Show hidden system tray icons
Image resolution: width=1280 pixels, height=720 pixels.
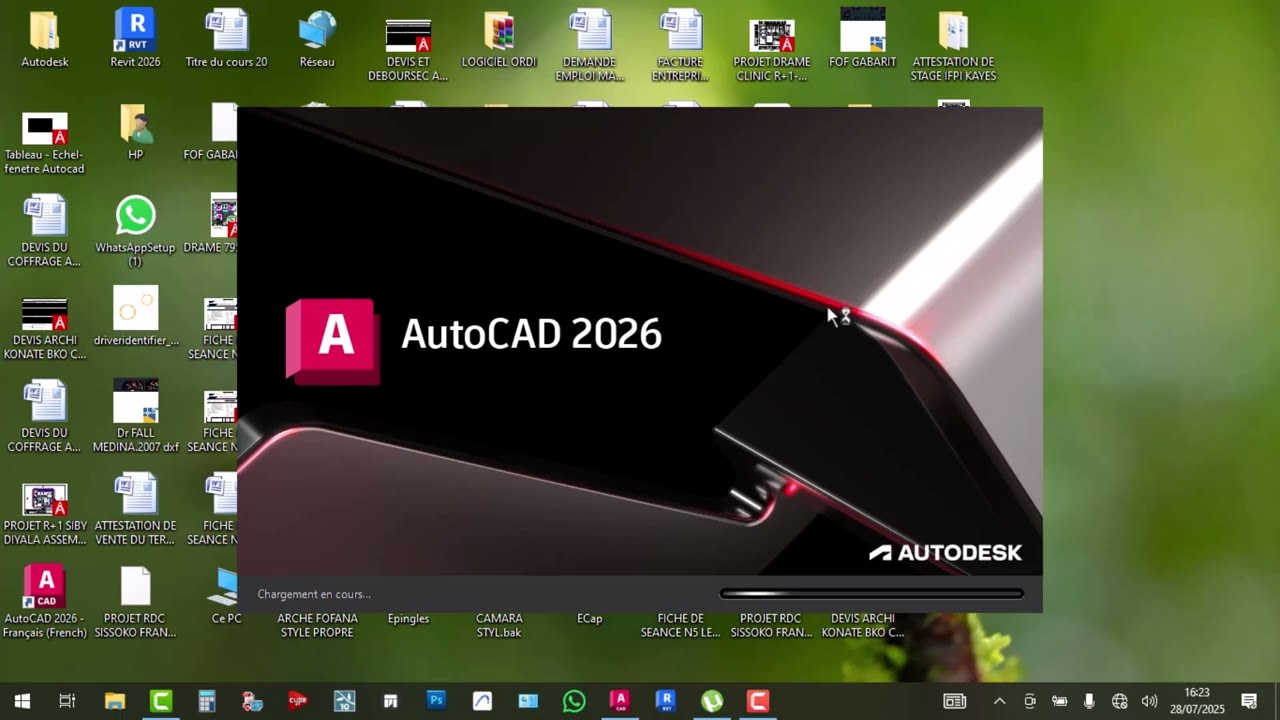pos(999,701)
